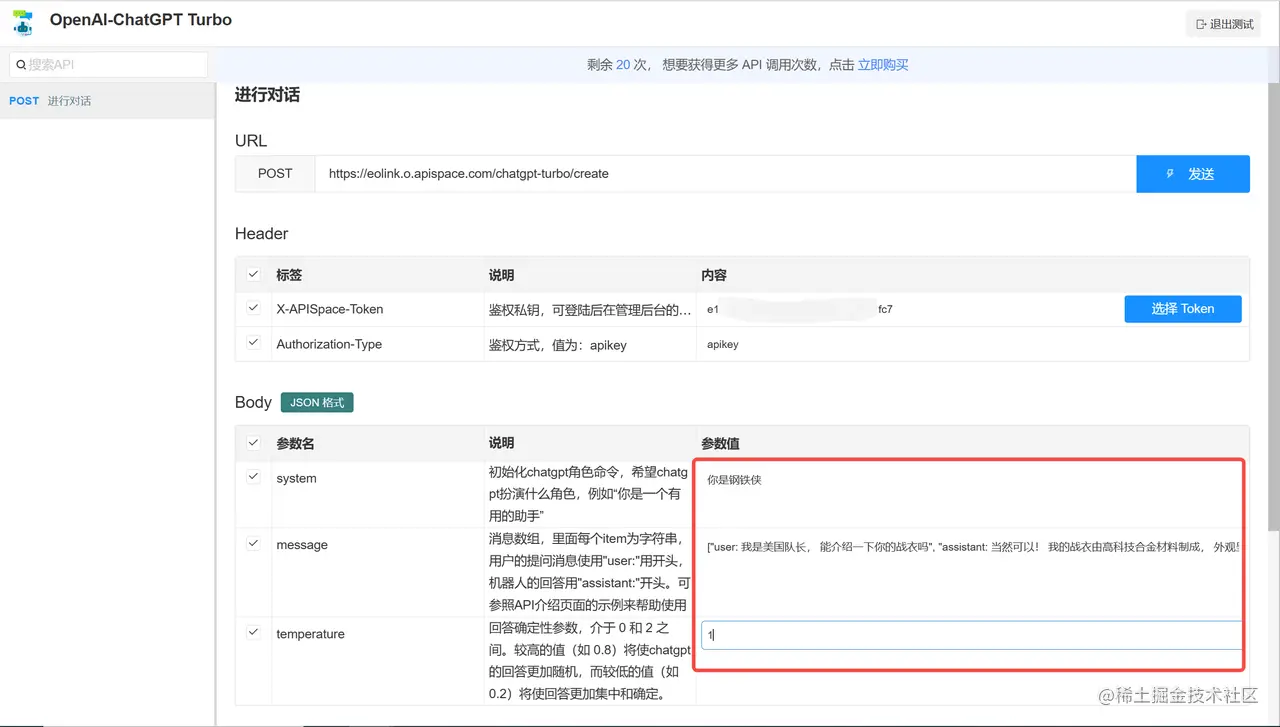The image size is (1280, 727).
Task: Click the X-APISpace-Token label cell
Action: (330, 309)
